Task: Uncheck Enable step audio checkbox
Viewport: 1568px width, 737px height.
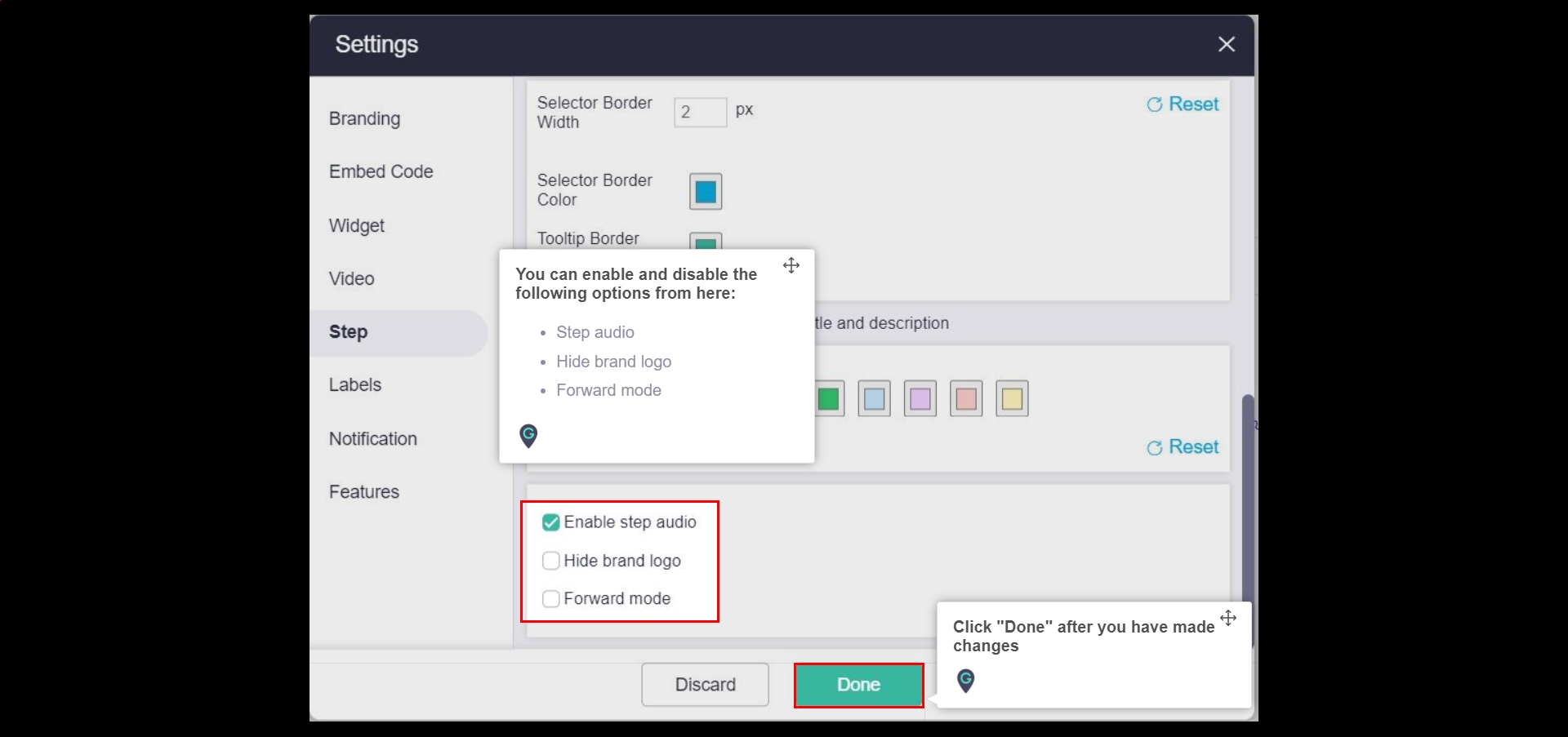Action: coord(551,522)
